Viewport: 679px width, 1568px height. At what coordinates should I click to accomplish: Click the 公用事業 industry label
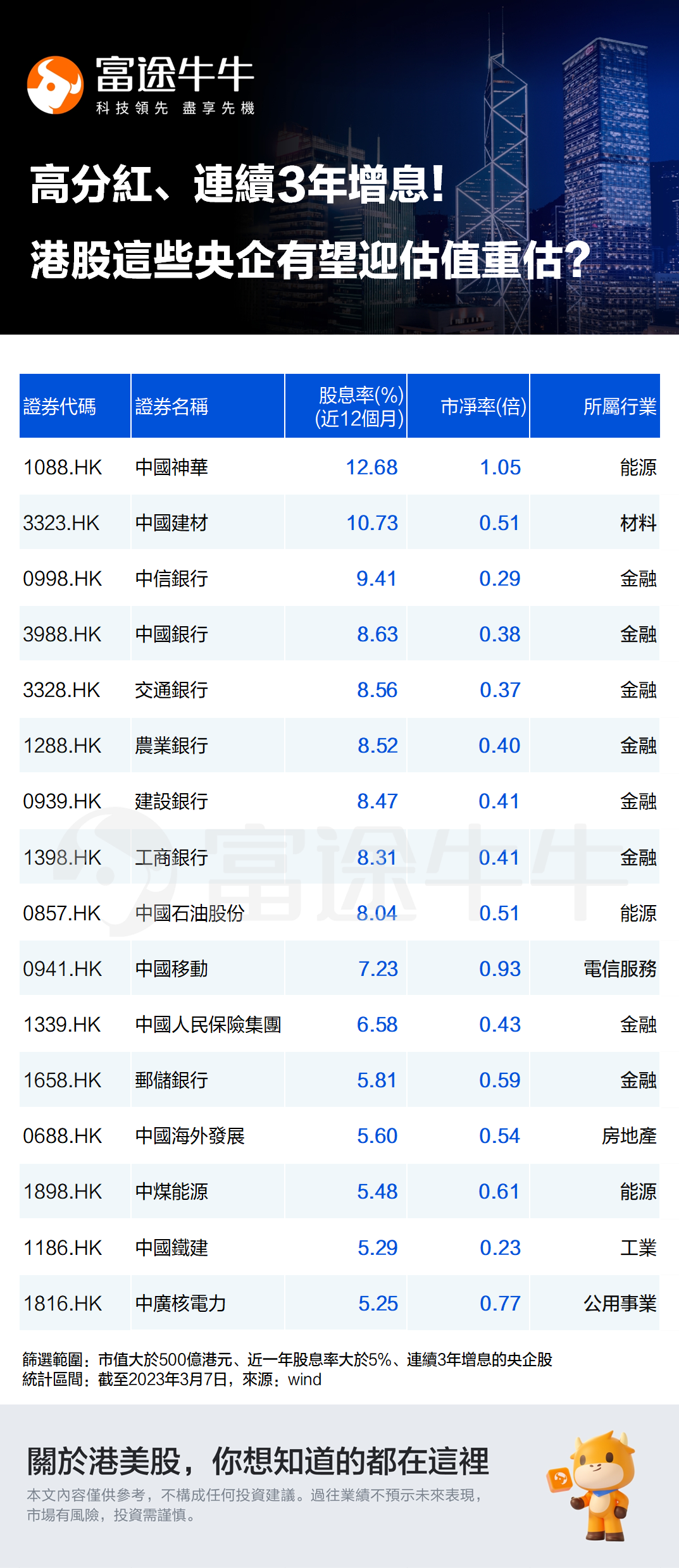[x=619, y=1304]
